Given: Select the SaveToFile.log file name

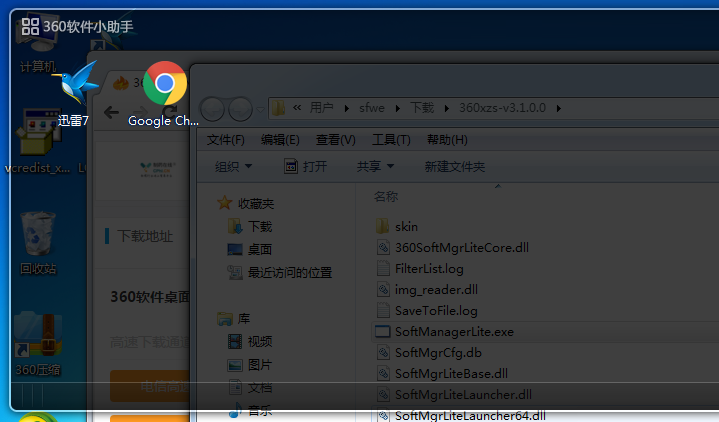Looking at the screenshot, I should click(436, 311).
